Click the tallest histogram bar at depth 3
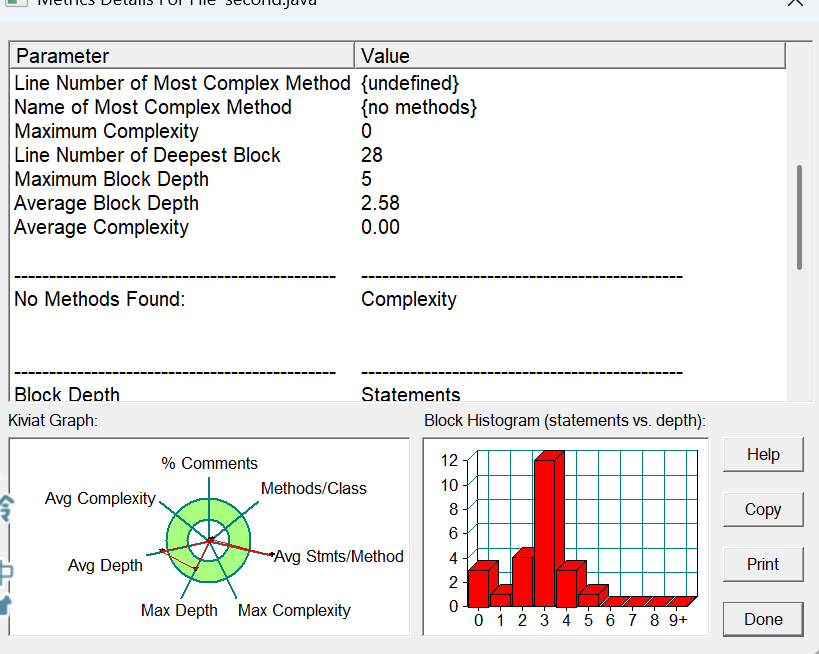Viewport: 819px width, 654px height. [x=545, y=533]
